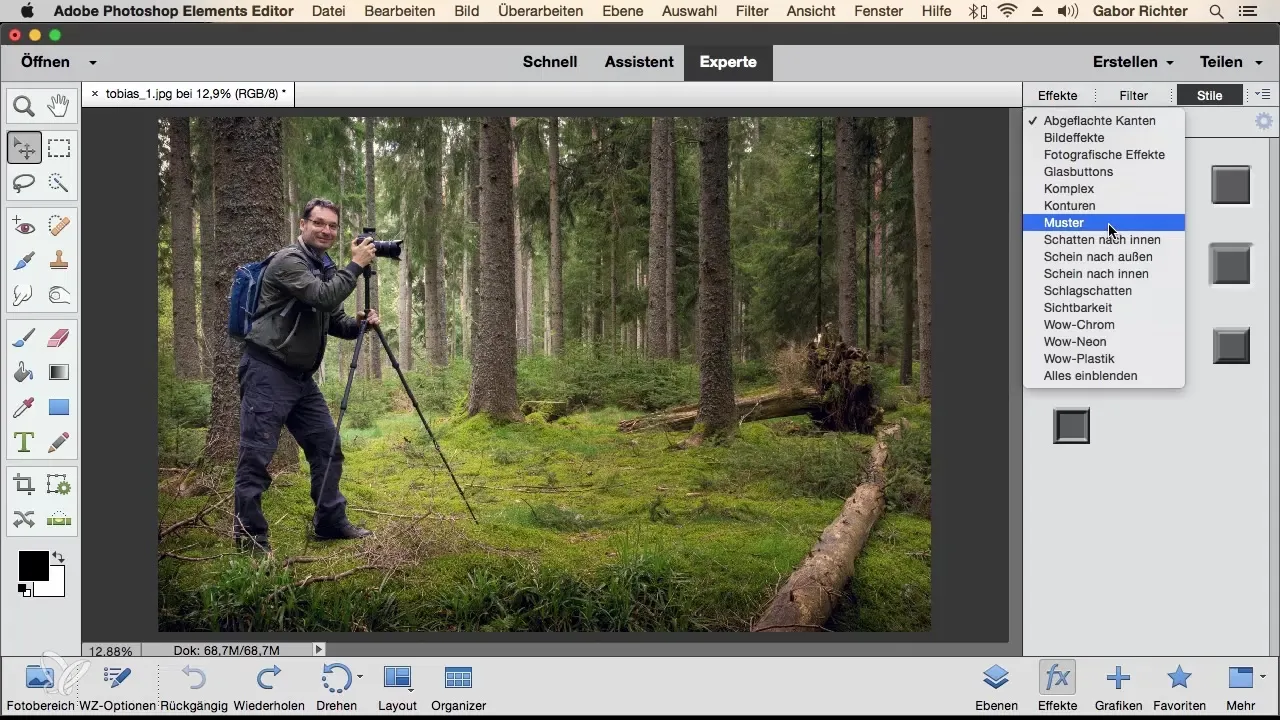Click the Öffnen button
The height and width of the screenshot is (720, 1280).
[x=45, y=62]
